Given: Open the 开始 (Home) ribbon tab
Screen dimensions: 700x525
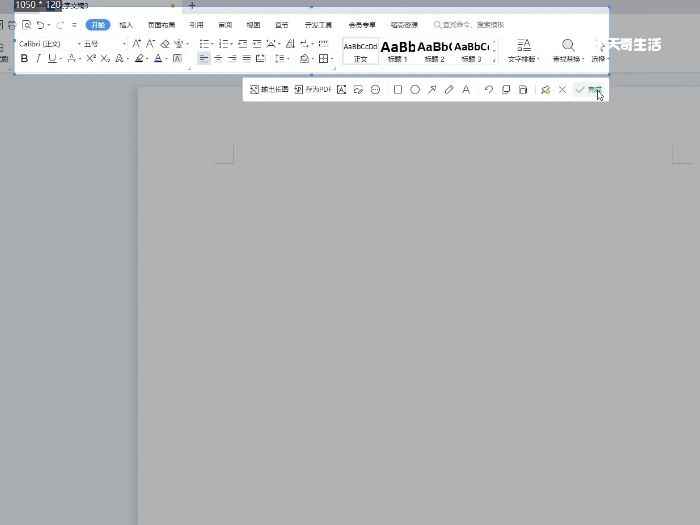Looking at the screenshot, I should pos(98,25).
